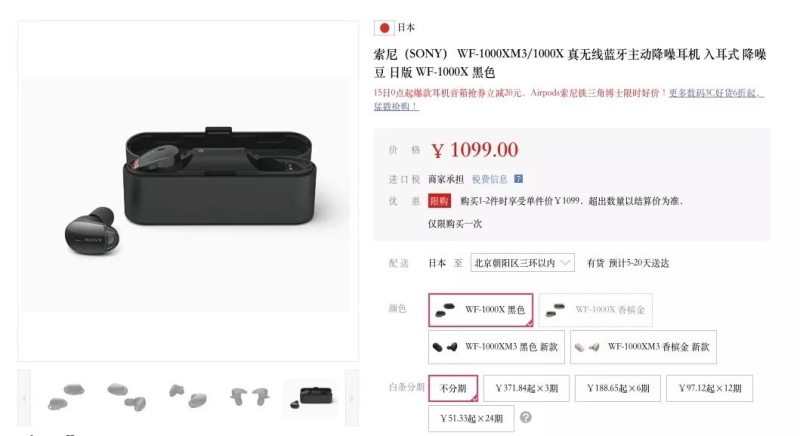Select the charging case thumbnail
This screenshot has height=436, width=800.
pyautogui.click(x=311, y=398)
